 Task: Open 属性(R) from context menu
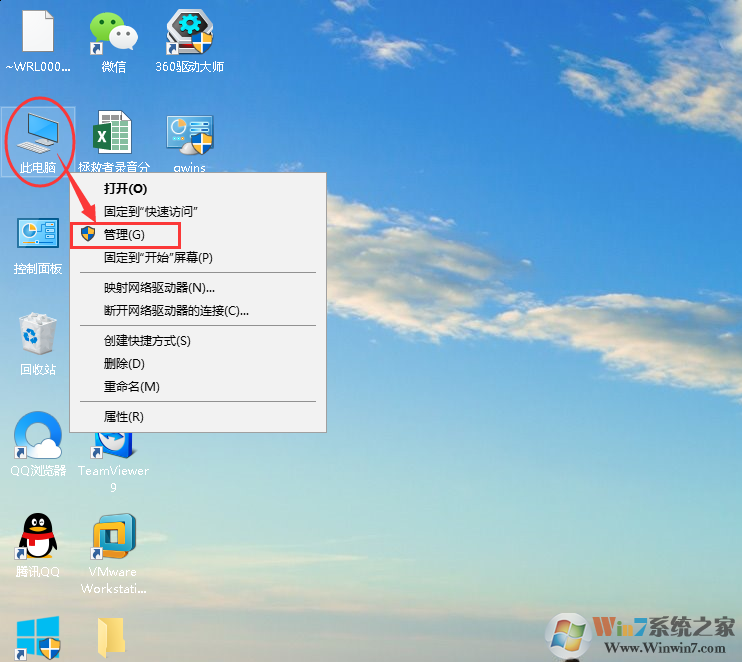tap(198, 417)
